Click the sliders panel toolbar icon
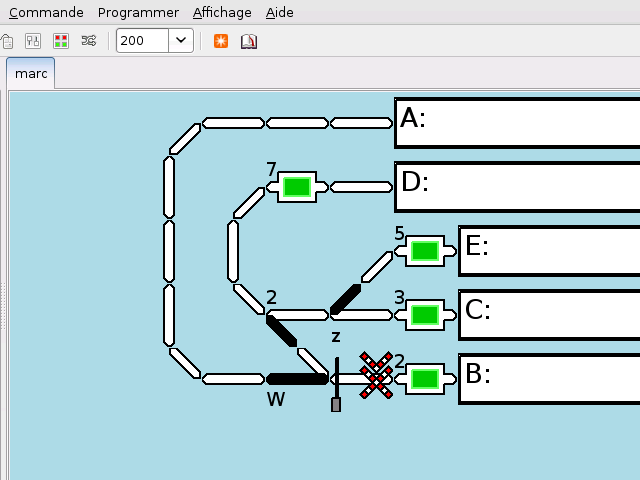640x480 pixels. 33,41
